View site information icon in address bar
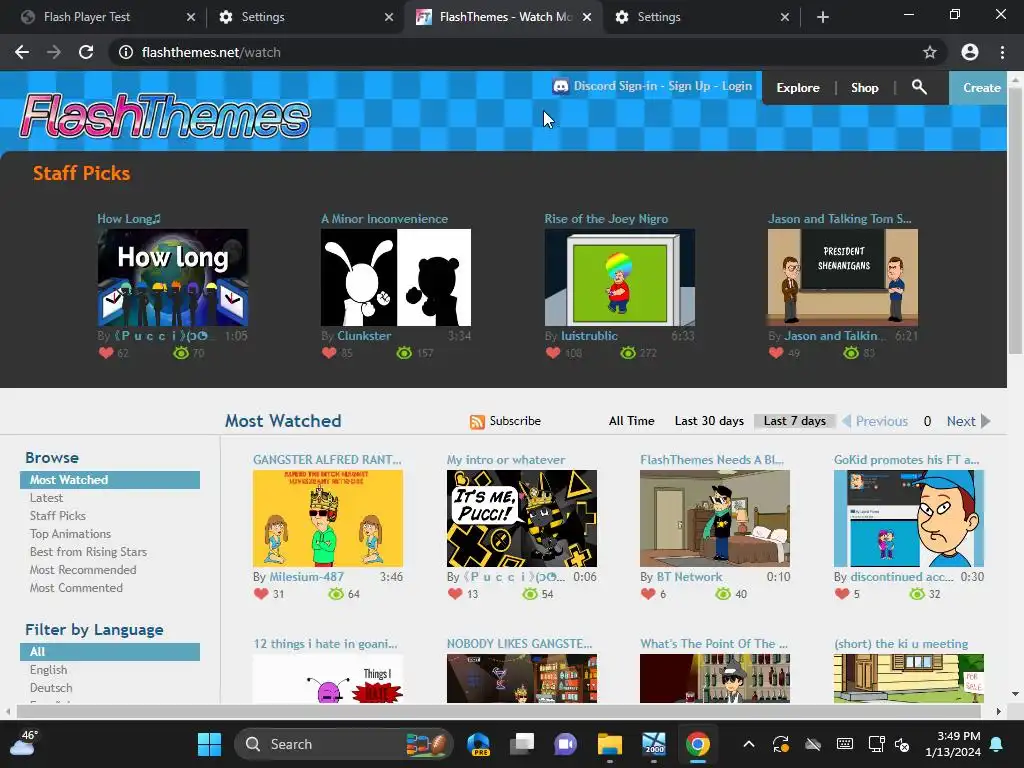 125,52
